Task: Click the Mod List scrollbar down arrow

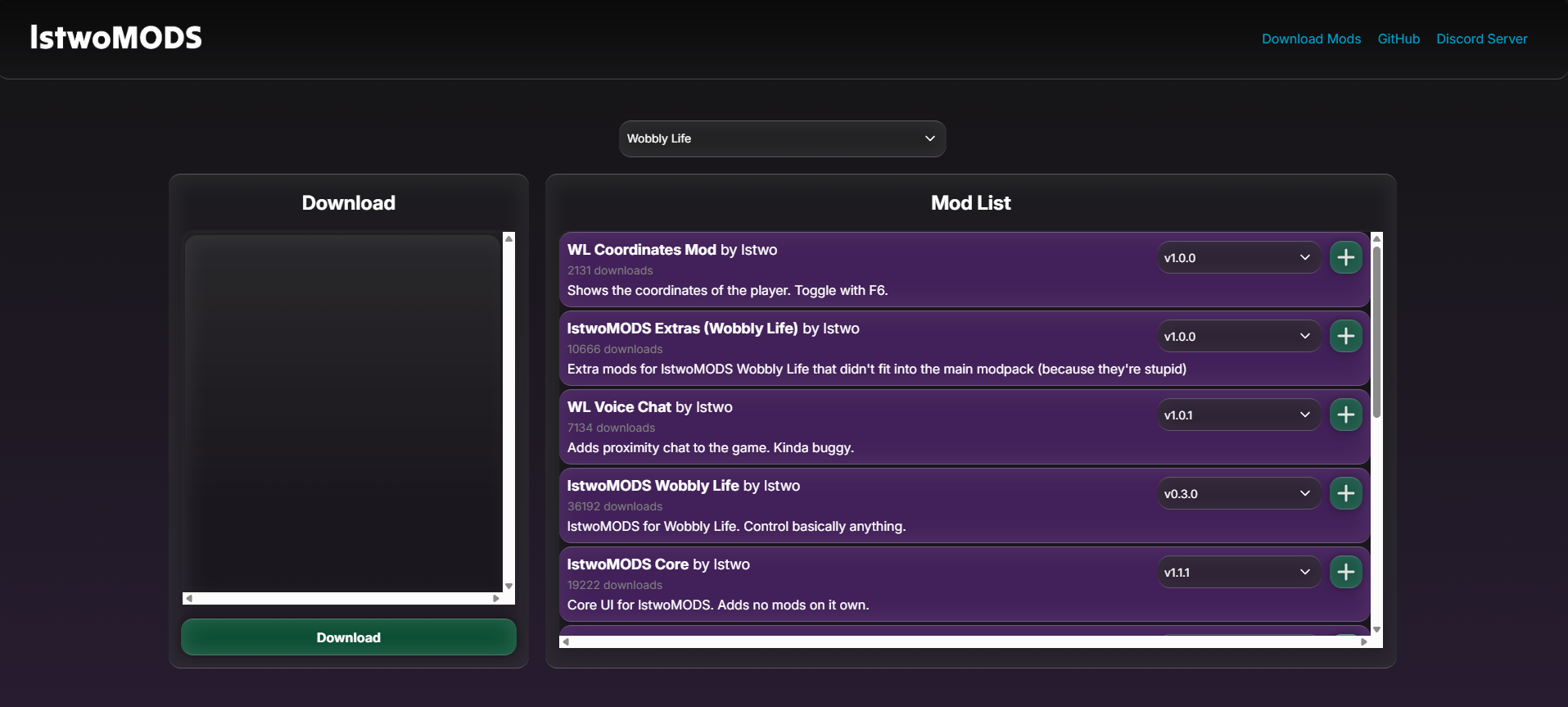Action: pyautogui.click(x=1376, y=629)
